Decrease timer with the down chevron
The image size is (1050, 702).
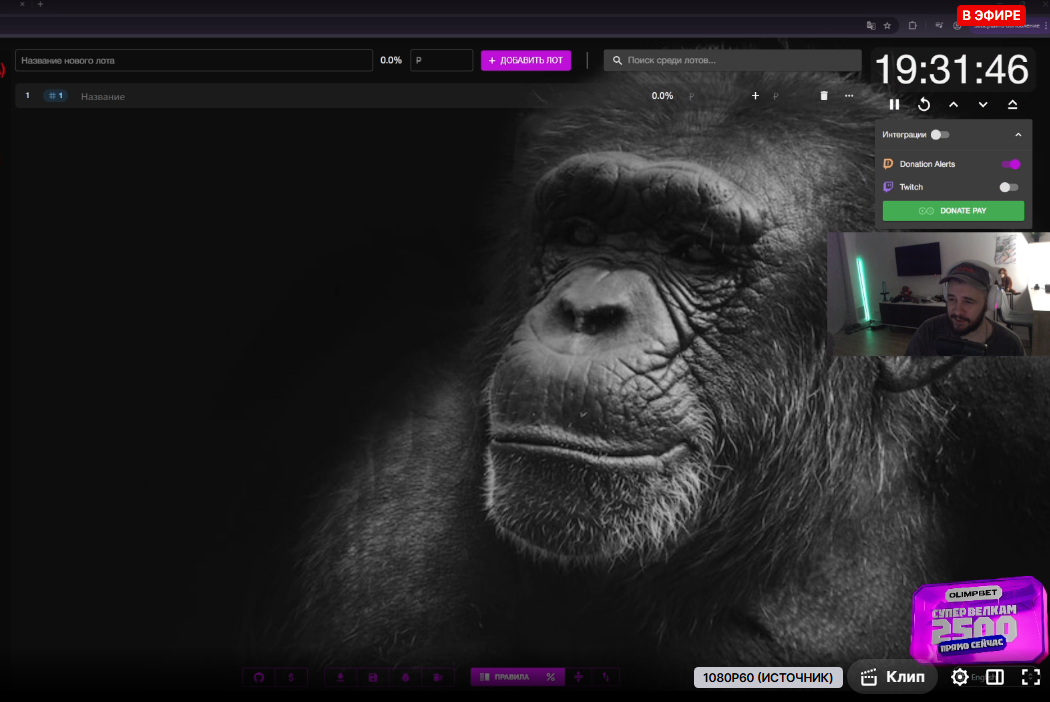[x=982, y=104]
